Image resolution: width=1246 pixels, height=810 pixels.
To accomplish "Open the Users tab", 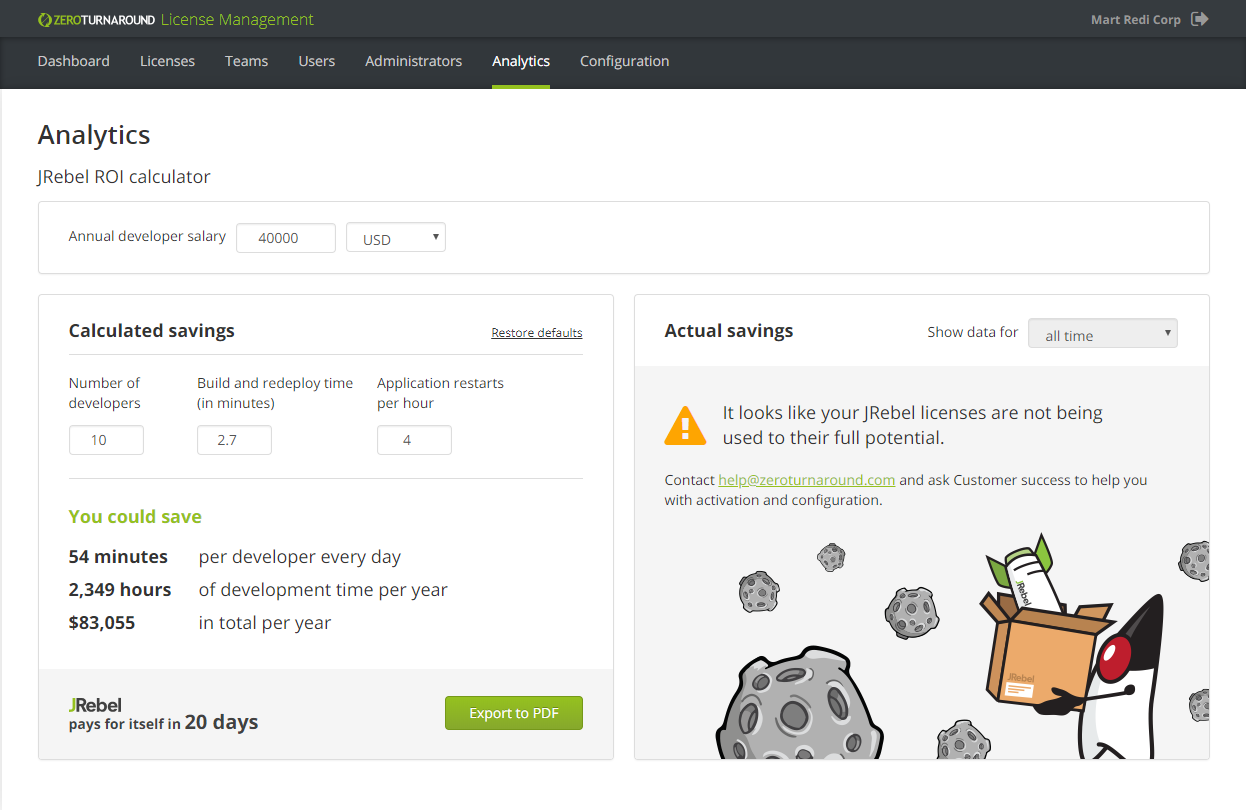I will coord(316,61).
